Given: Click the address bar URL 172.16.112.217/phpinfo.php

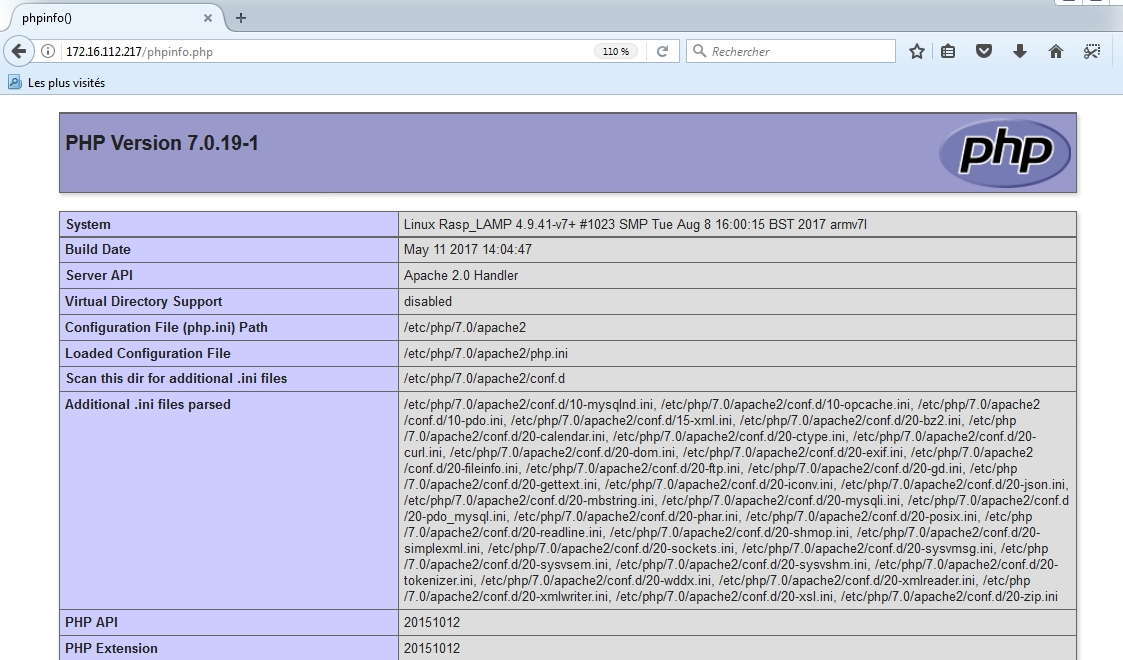Looking at the screenshot, I should tap(139, 52).
